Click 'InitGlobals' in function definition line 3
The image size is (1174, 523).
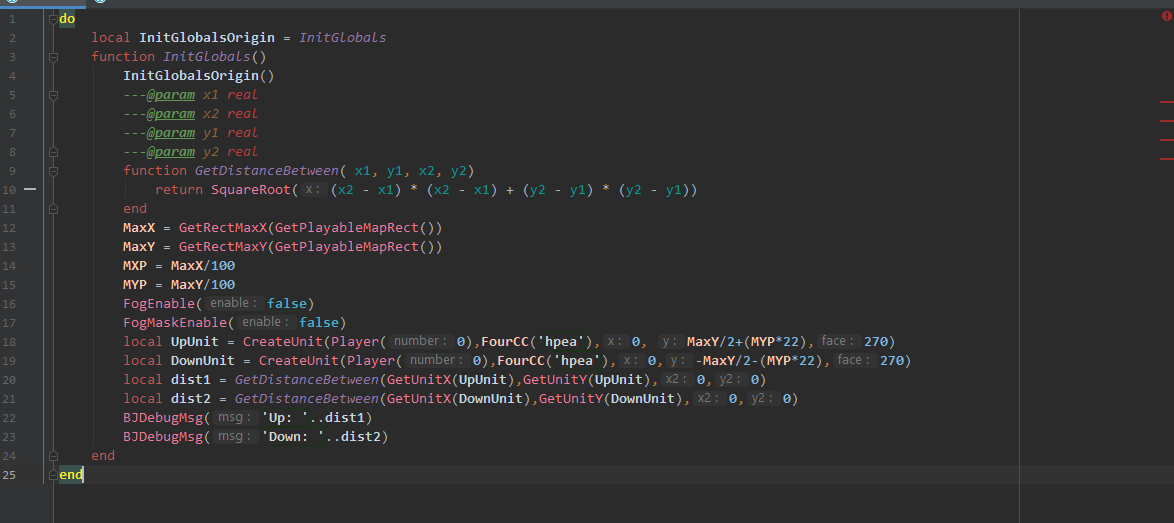click(x=207, y=57)
